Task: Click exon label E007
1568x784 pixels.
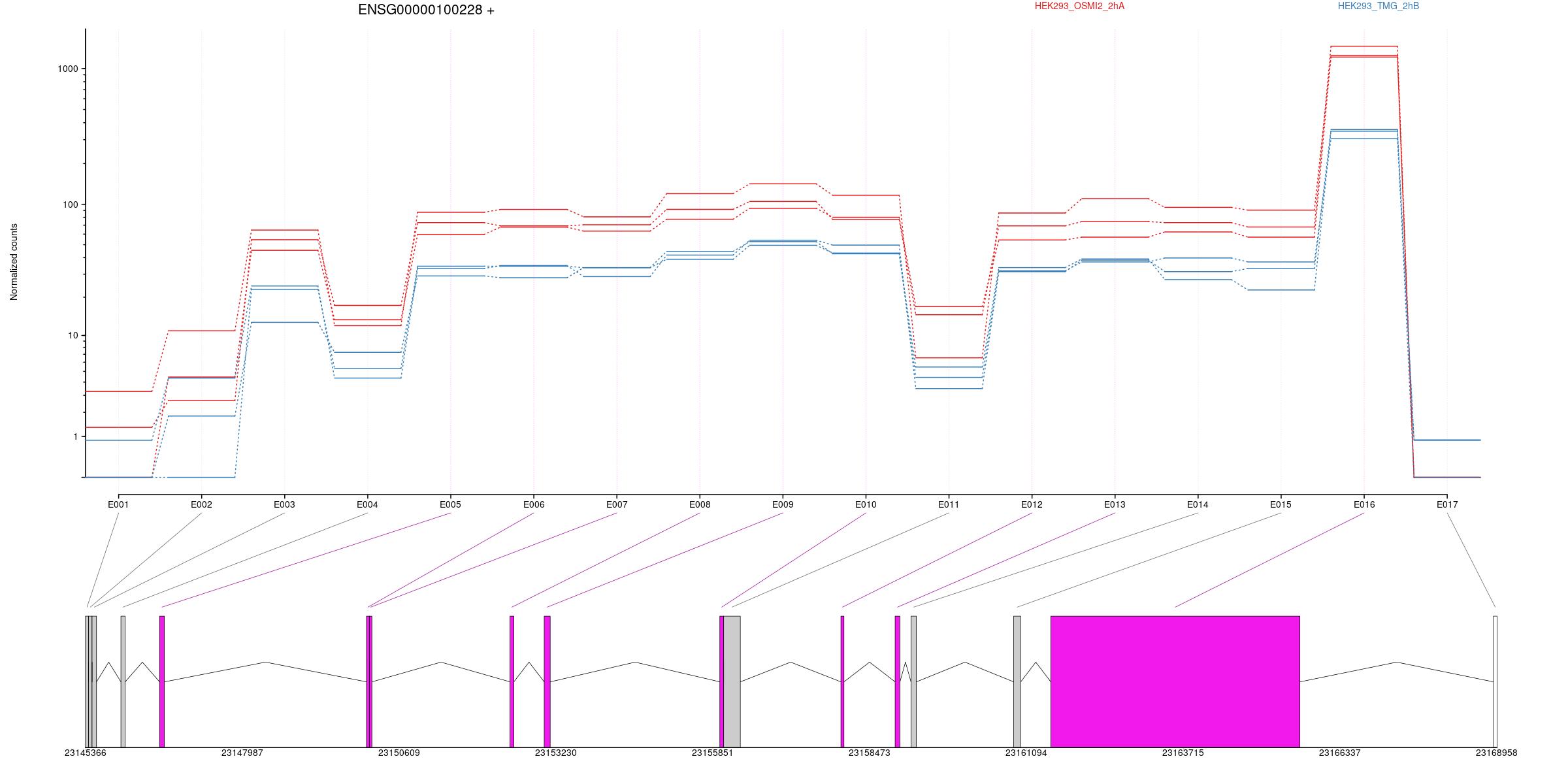Action: [617, 504]
